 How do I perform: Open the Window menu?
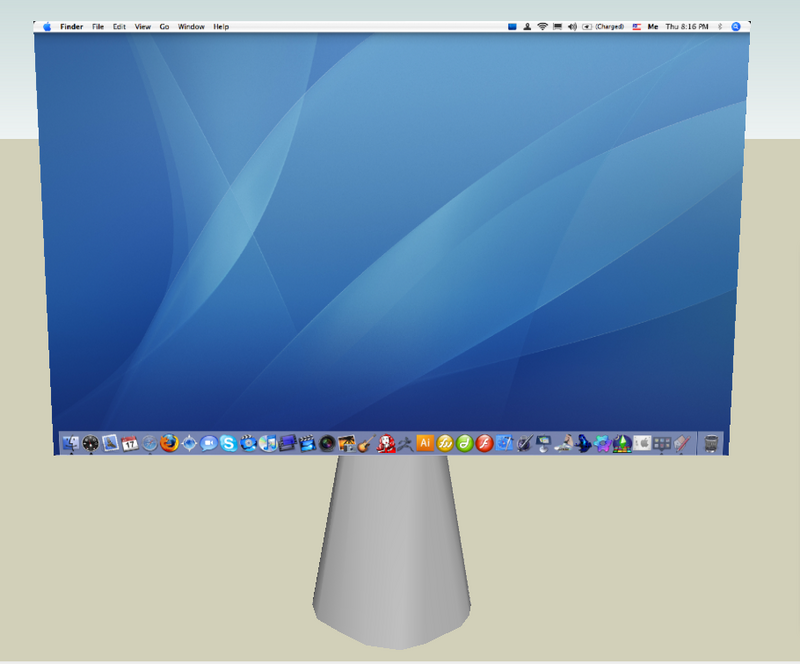click(x=191, y=27)
